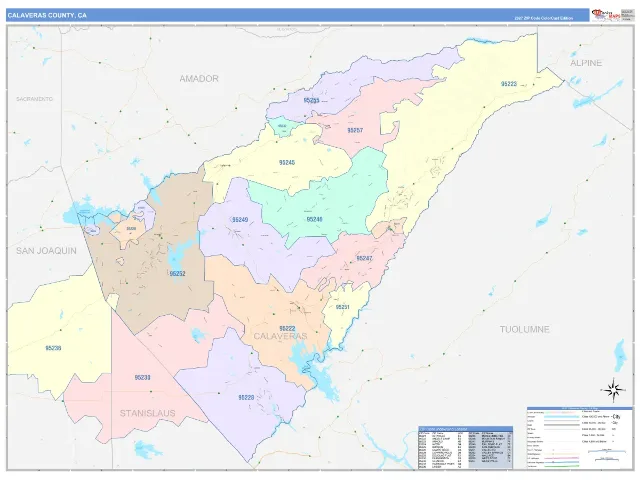This screenshot has width=640, height=480.
Task: Click the compass rose icon
Action: tap(613, 391)
